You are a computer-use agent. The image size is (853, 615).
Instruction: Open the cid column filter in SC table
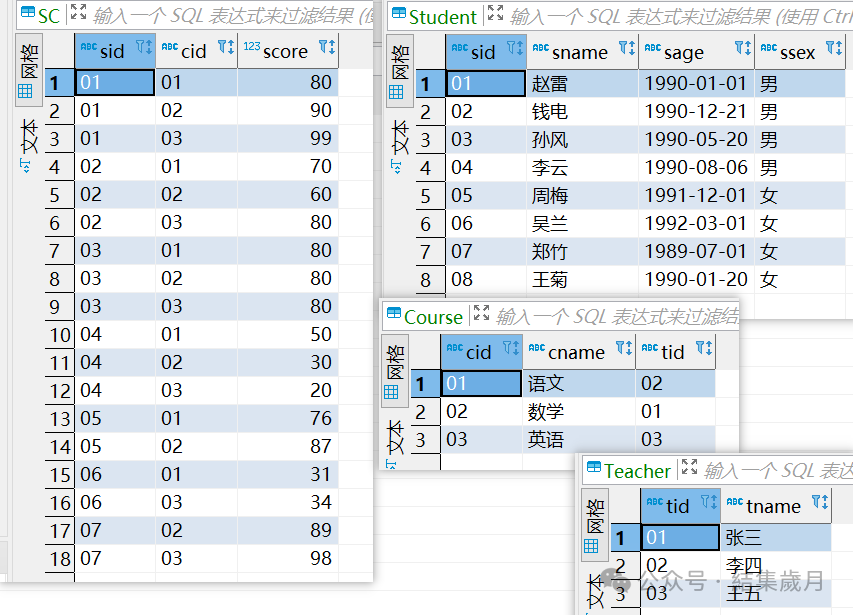pyautogui.click(x=226, y=47)
